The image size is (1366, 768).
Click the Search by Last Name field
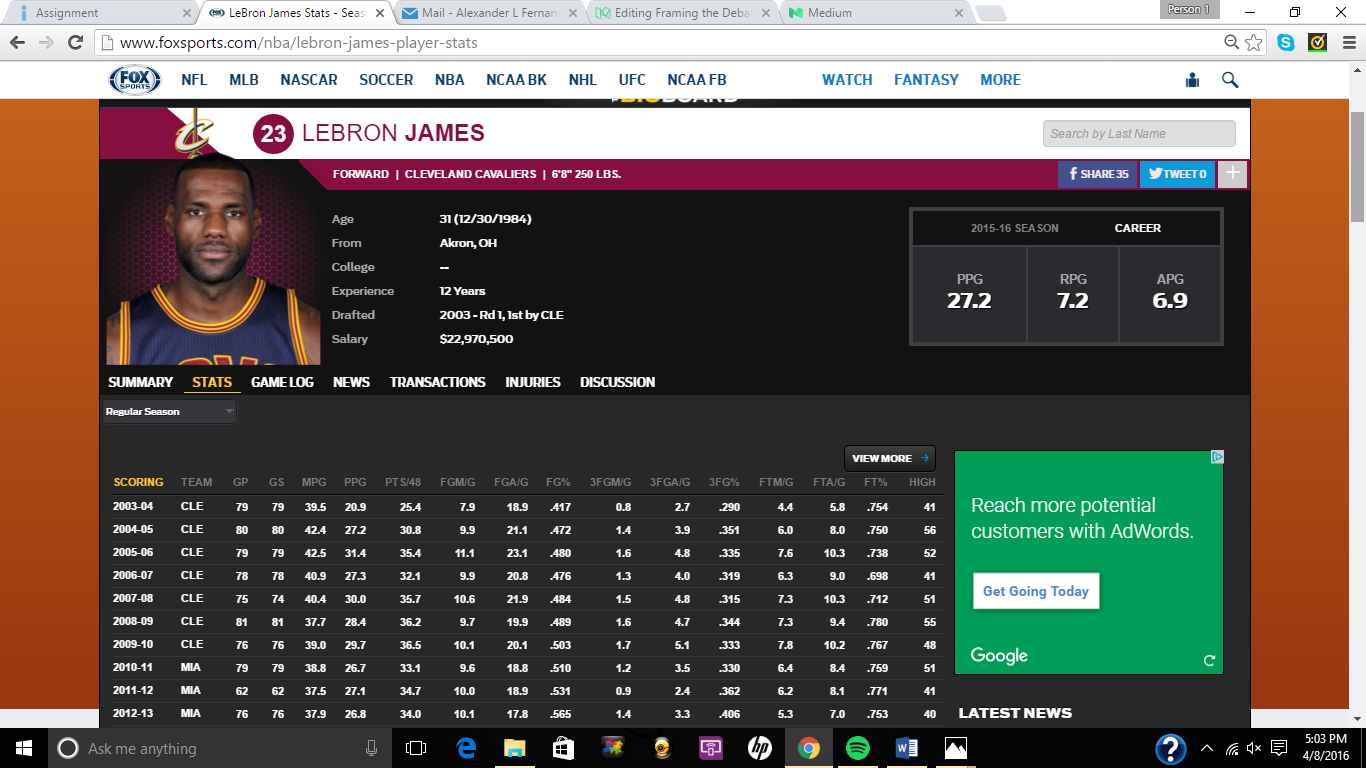pyautogui.click(x=1139, y=134)
